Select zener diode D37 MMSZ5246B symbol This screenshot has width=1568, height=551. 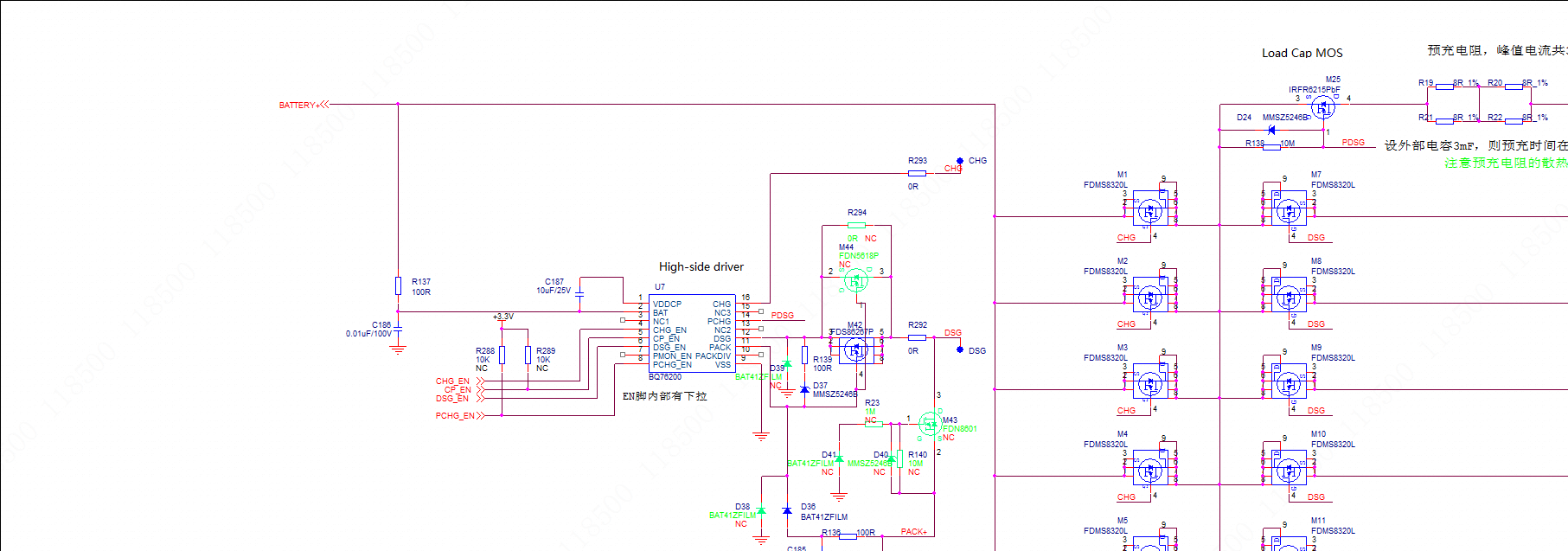click(x=804, y=389)
